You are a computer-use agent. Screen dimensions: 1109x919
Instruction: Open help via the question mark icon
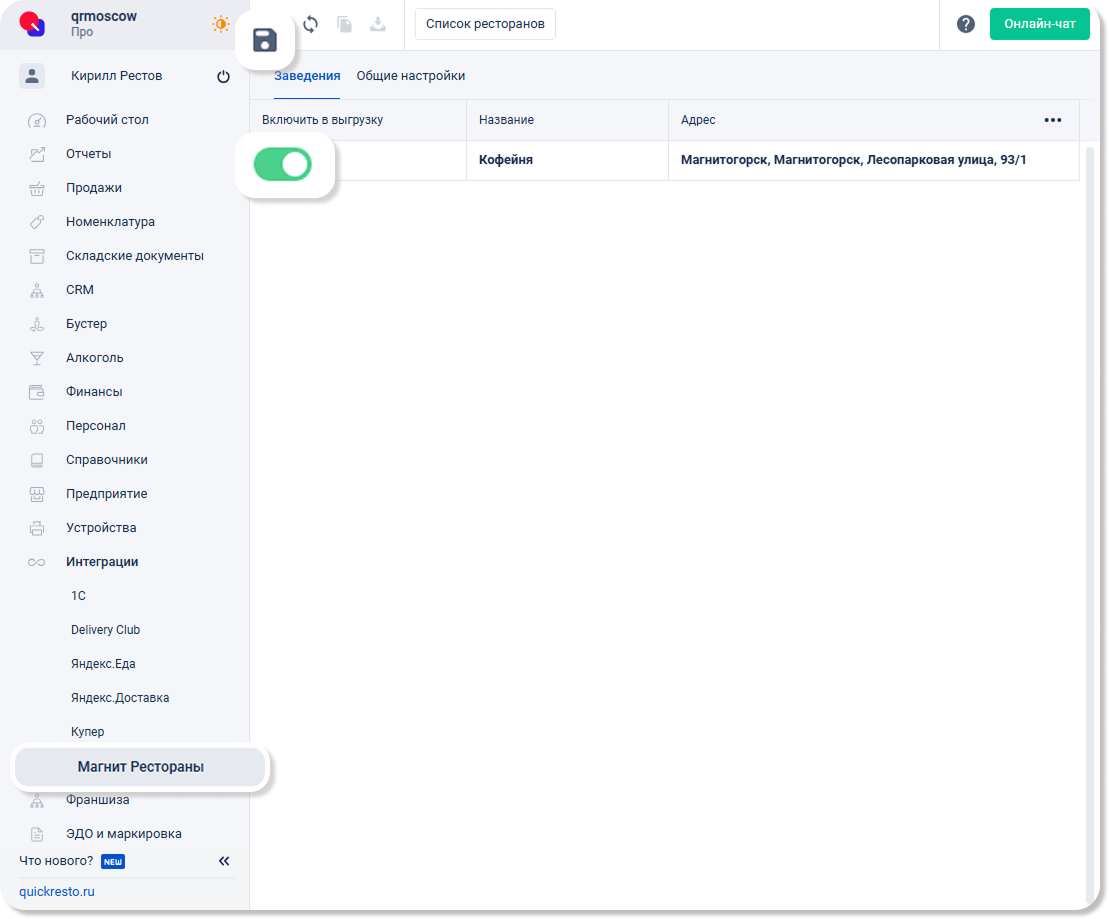pos(965,24)
